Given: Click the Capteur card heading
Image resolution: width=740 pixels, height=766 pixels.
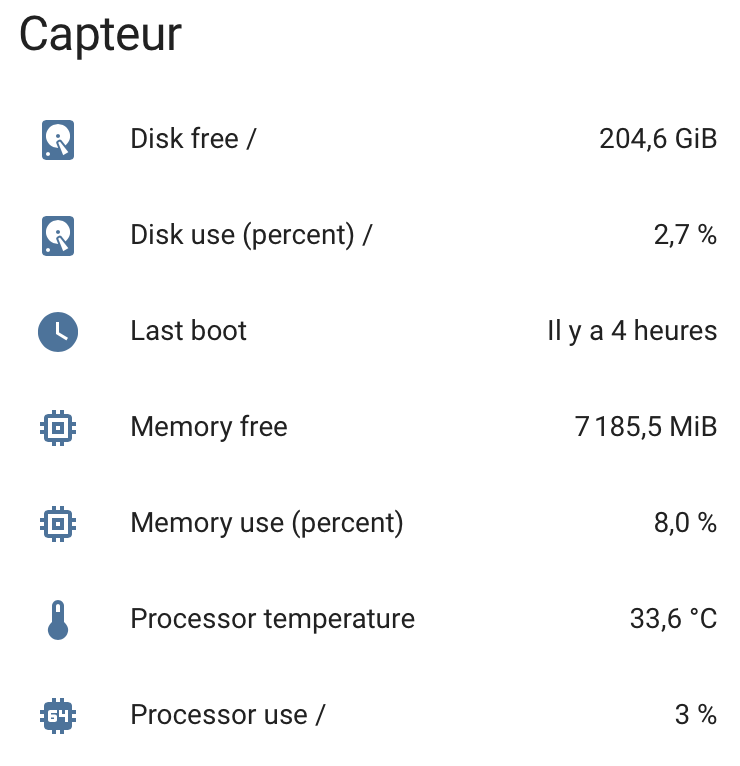Looking at the screenshot, I should point(100,35).
